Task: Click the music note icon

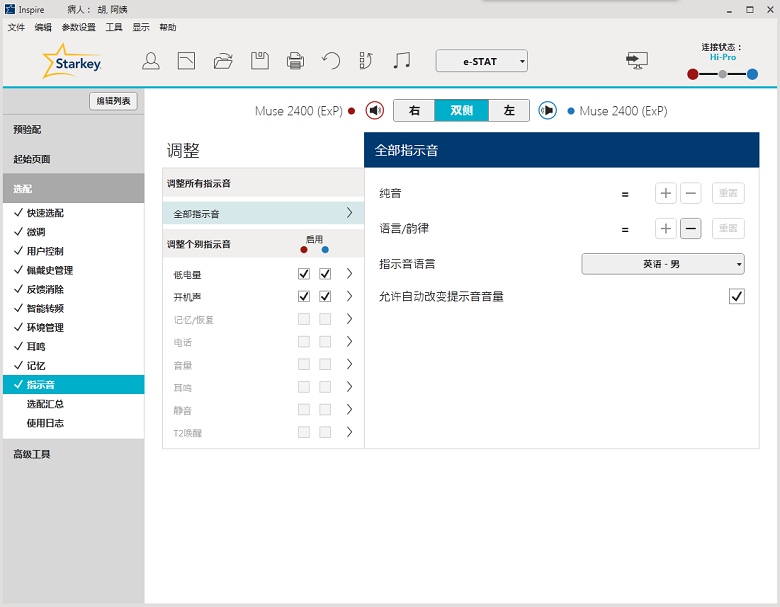Action: pos(402,61)
